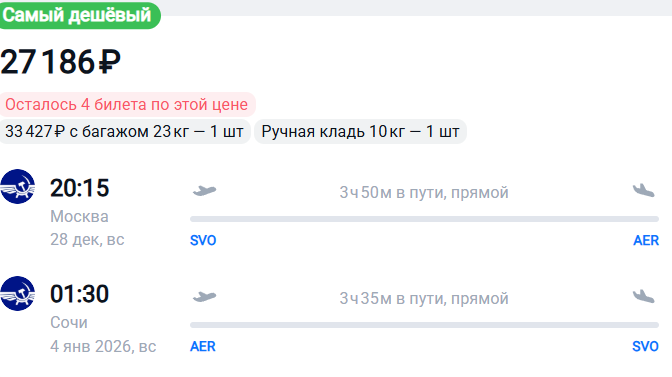This screenshot has width=672, height=377.
Task: Click the outbound flight route progress bar
Action: click(x=424, y=219)
